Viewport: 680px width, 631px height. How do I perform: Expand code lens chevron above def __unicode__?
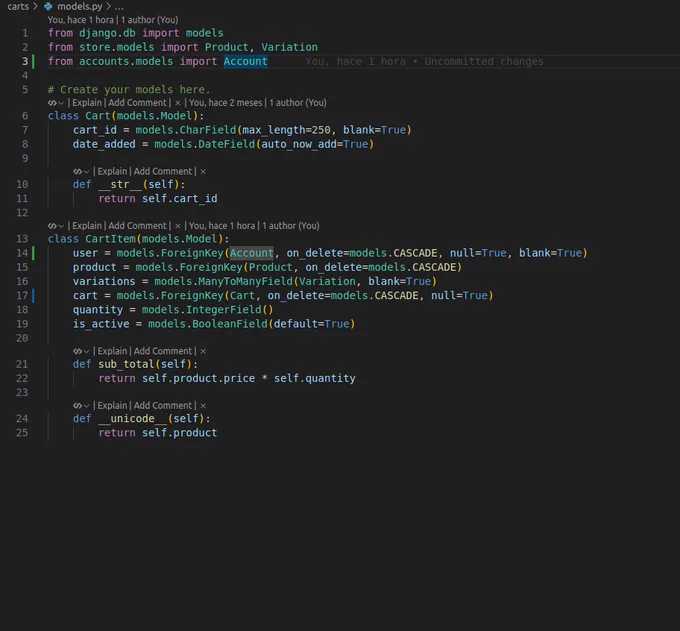point(86,406)
